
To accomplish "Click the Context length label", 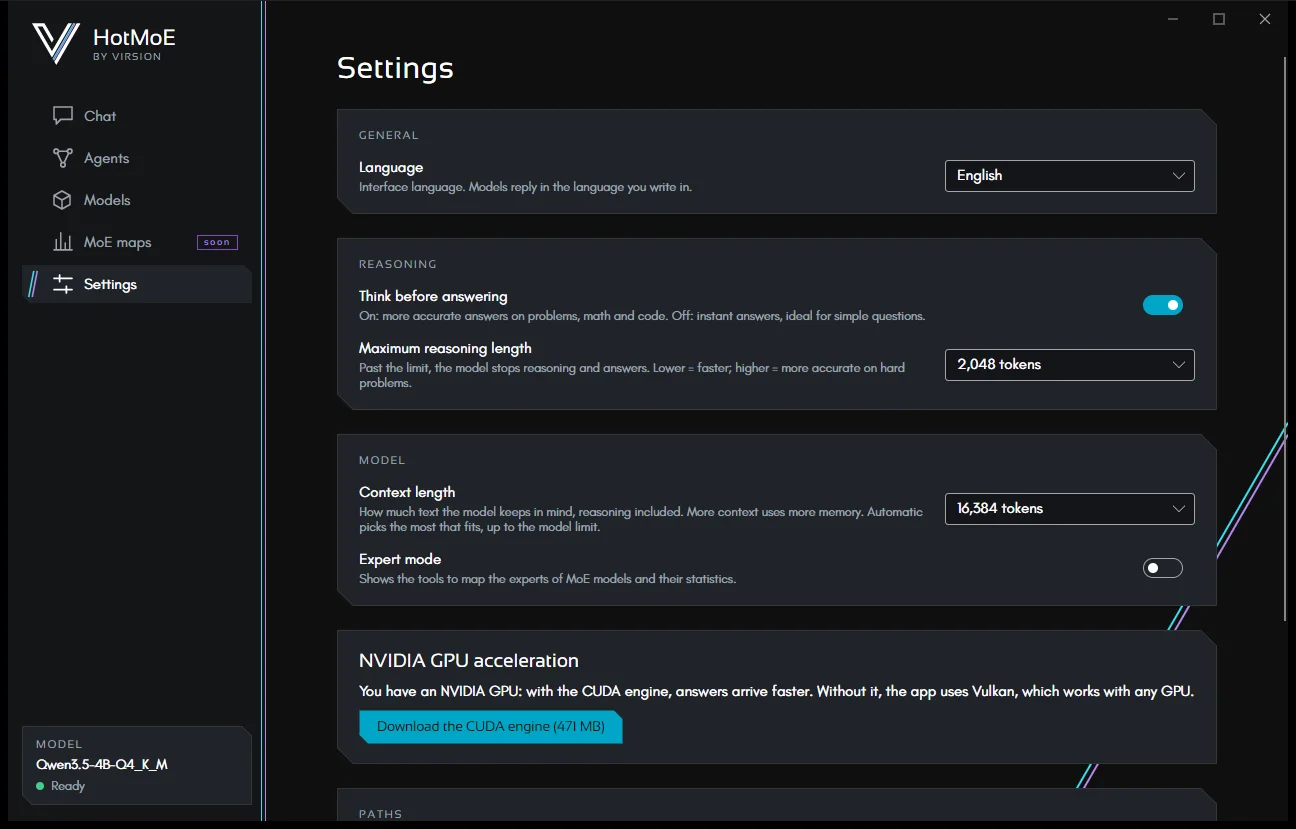I will [x=407, y=492].
